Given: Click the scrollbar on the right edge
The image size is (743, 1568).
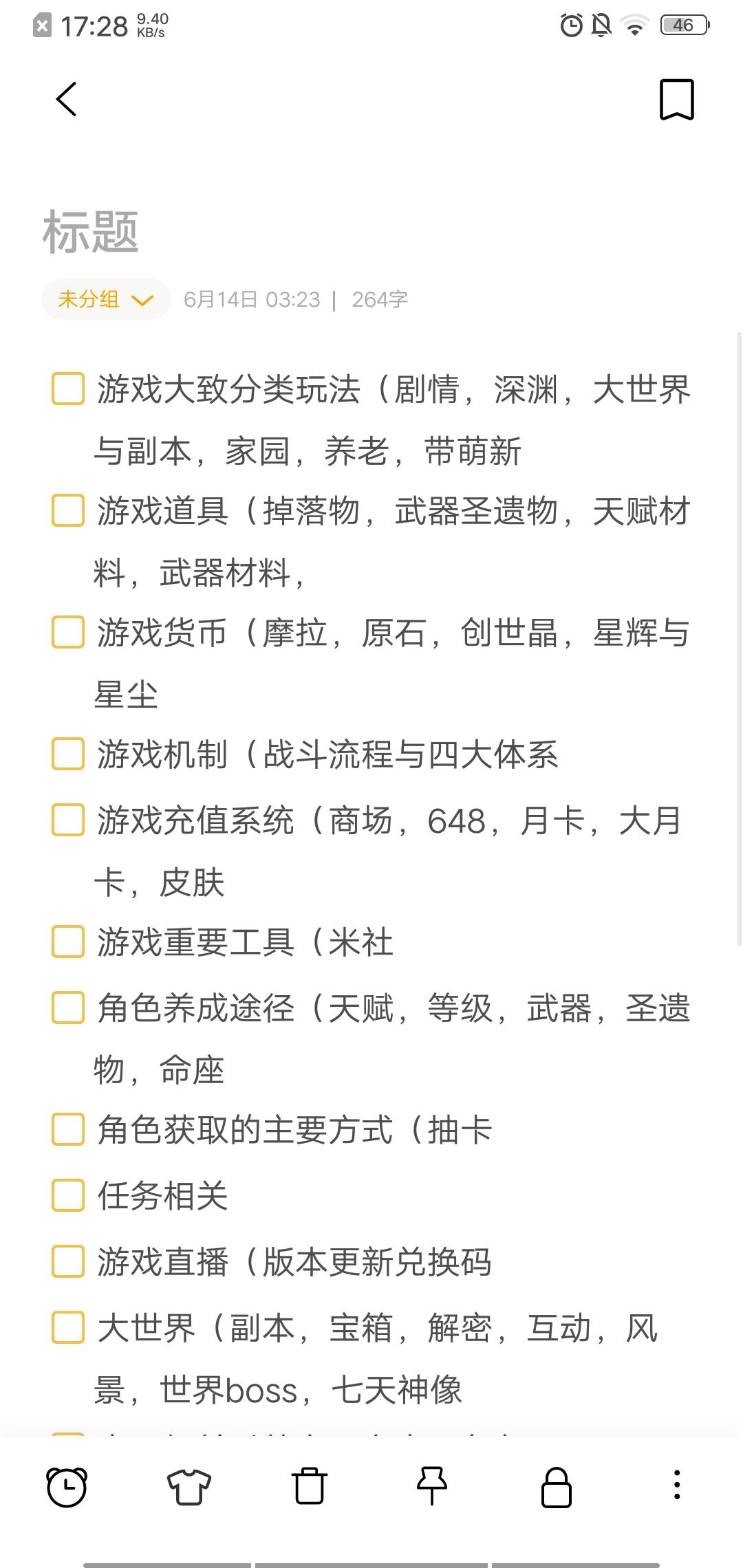Looking at the screenshot, I should (x=740, y=640).
